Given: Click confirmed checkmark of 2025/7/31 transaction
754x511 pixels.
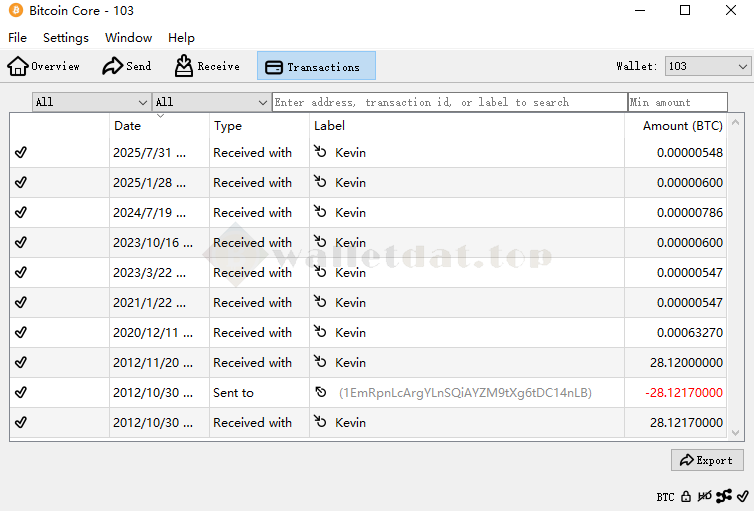Looking at the screenshot, I should [21, 153].
